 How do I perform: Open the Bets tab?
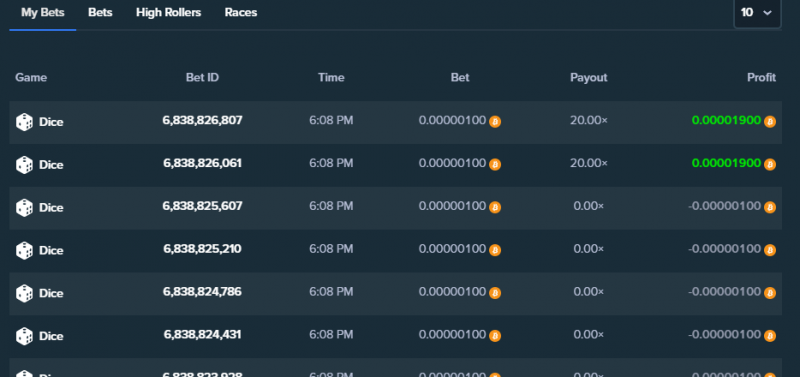pos(100,13)
